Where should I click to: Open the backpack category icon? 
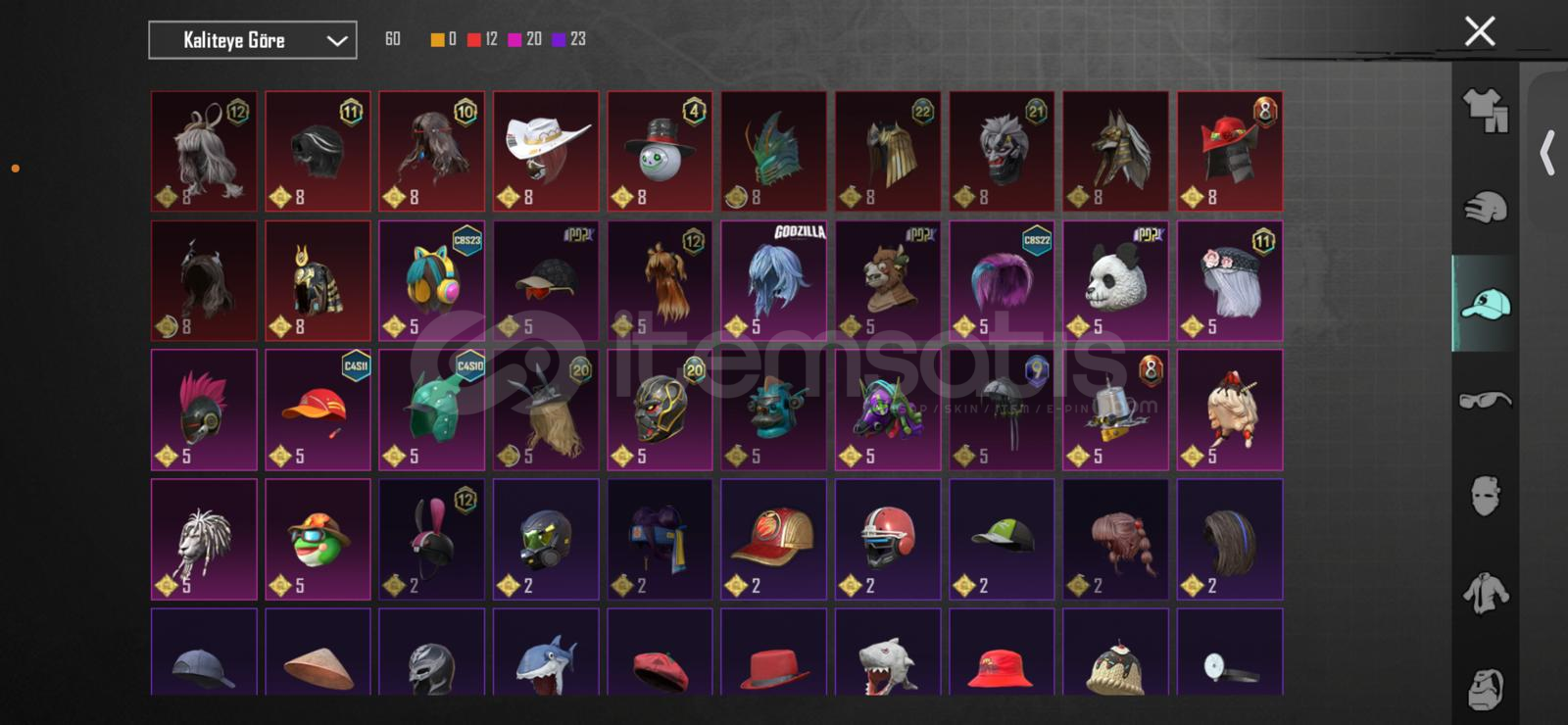click(1486, 689)
